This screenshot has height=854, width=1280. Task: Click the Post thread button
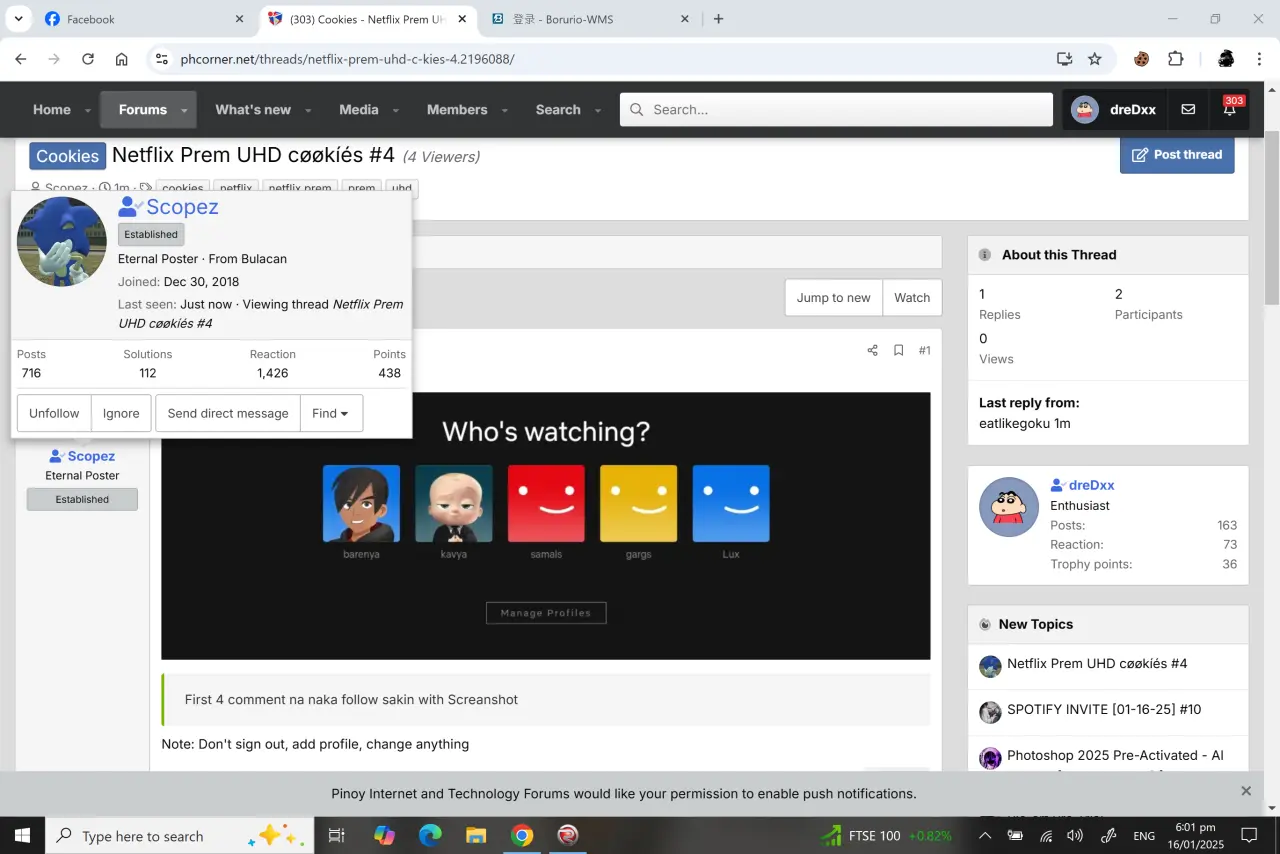click(1177, 155)
